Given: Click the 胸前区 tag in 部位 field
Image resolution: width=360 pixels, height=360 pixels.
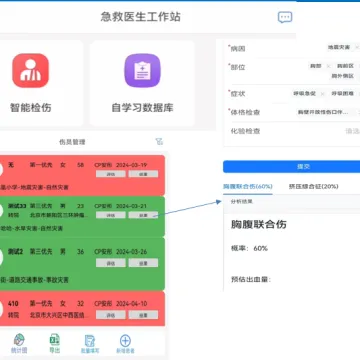Looking at the screenshot, I should (x=345, y=66).
